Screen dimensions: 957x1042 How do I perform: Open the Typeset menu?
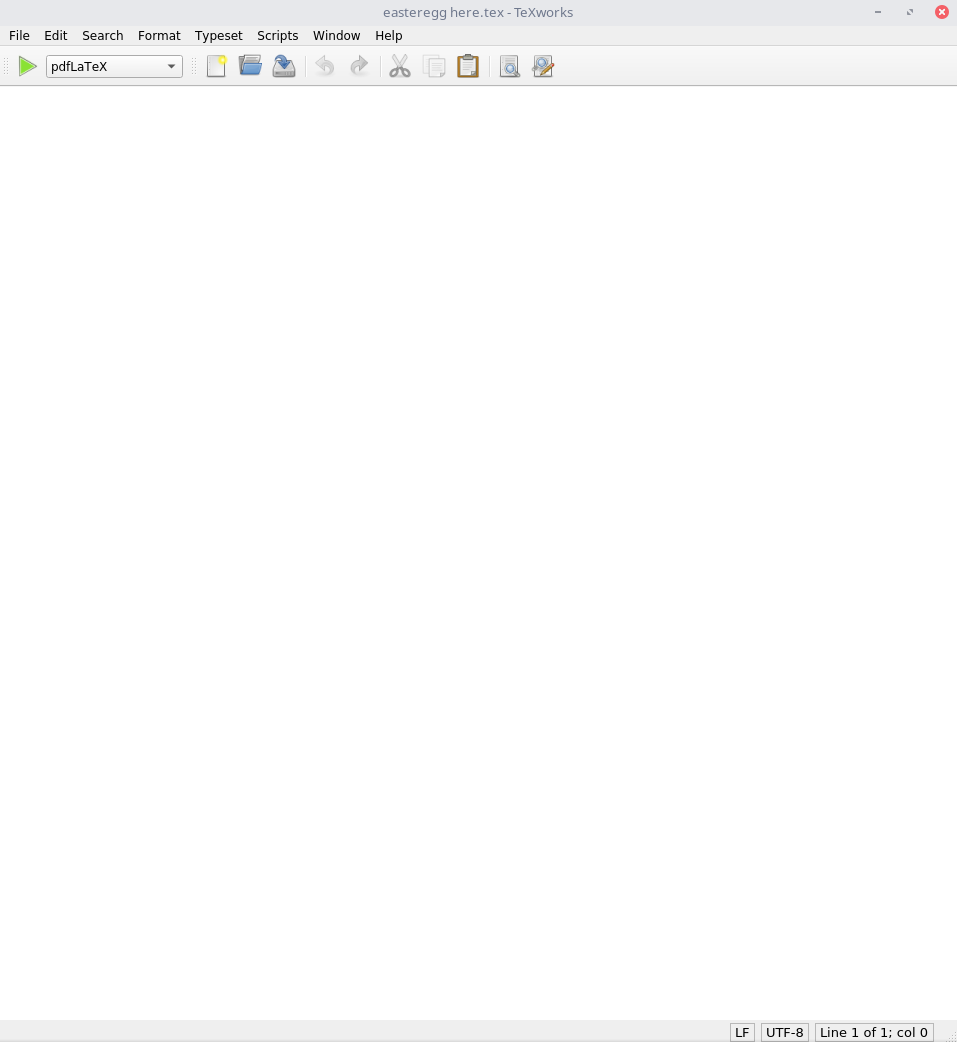[218, 35]
